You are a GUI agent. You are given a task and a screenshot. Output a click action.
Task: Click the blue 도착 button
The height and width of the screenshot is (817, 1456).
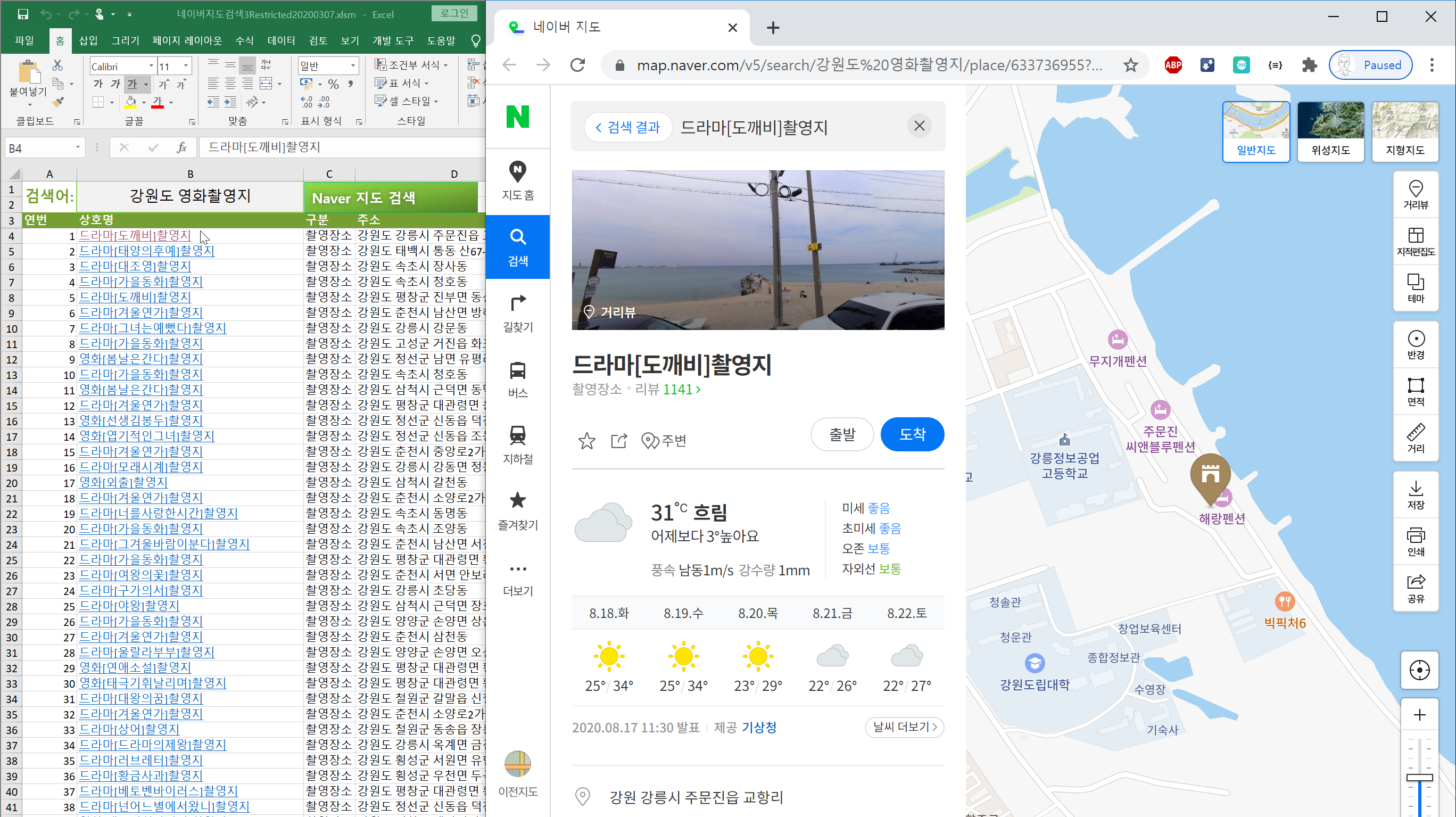[912, 434]
